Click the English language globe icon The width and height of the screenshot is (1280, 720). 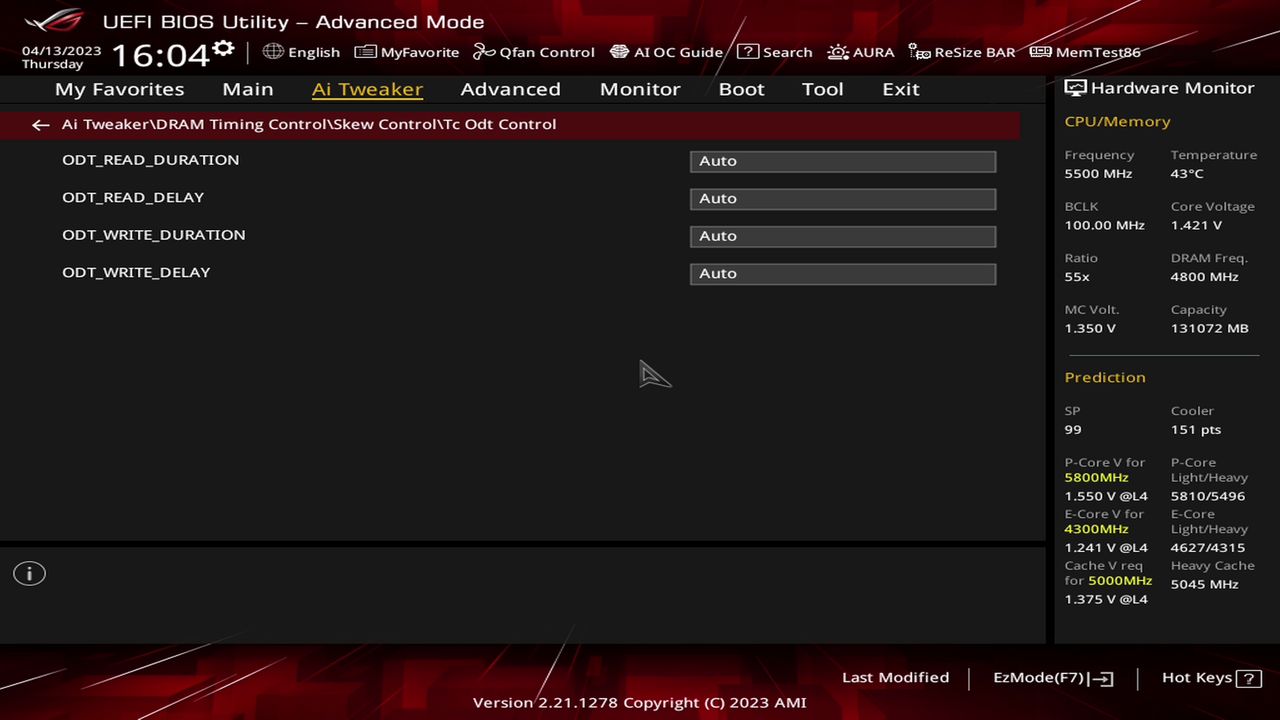273,51
